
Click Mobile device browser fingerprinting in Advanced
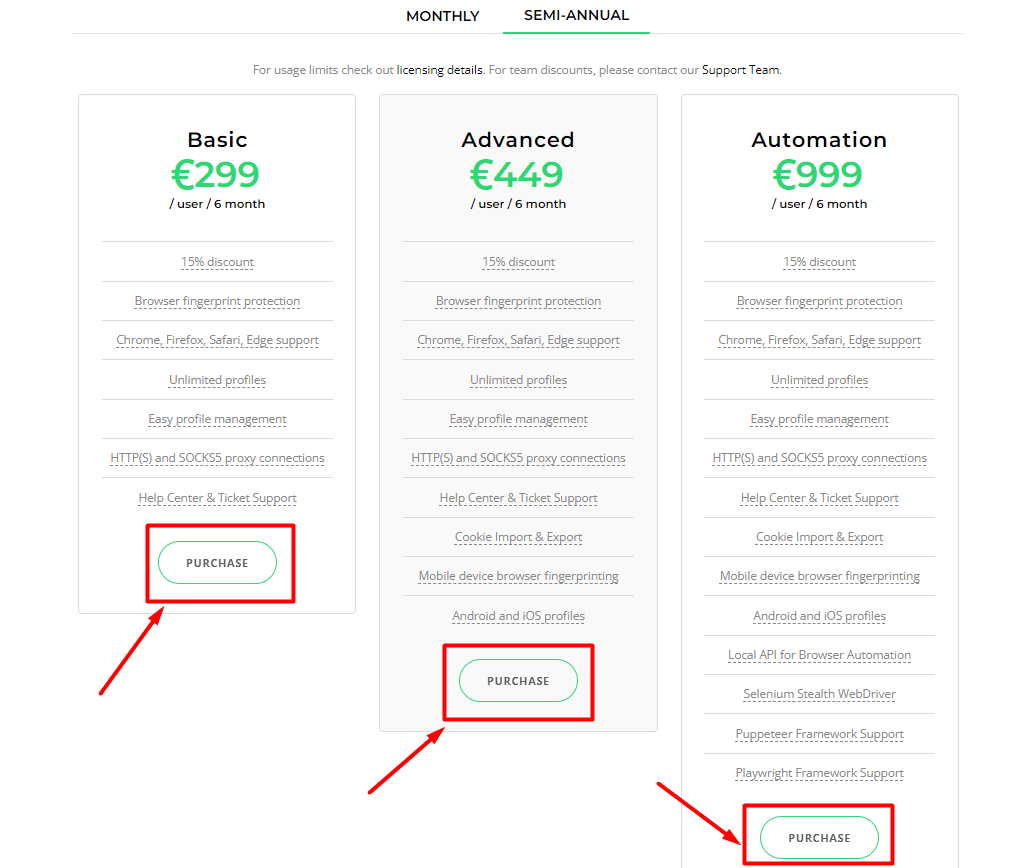point(518,576)
